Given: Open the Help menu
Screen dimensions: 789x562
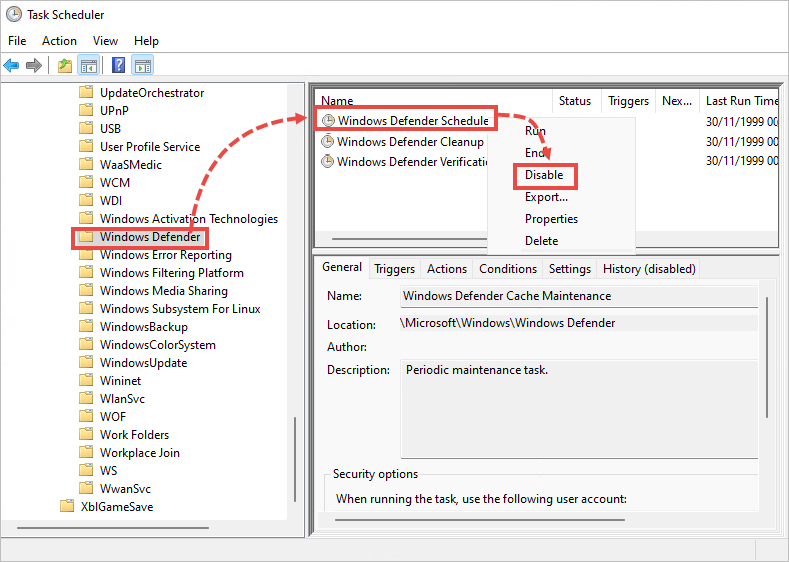Looking at the screenshot, I should pos(146,41).
